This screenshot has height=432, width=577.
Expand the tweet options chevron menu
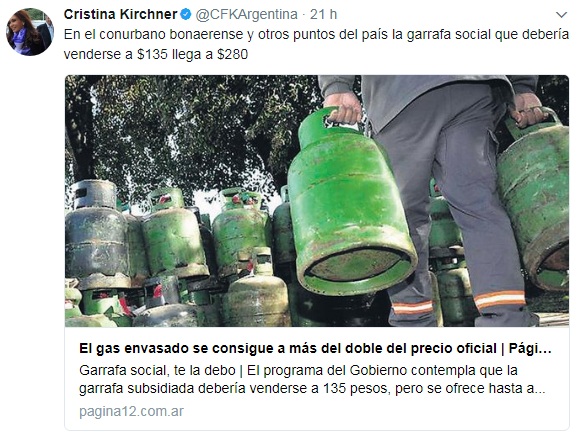(561, 15)
